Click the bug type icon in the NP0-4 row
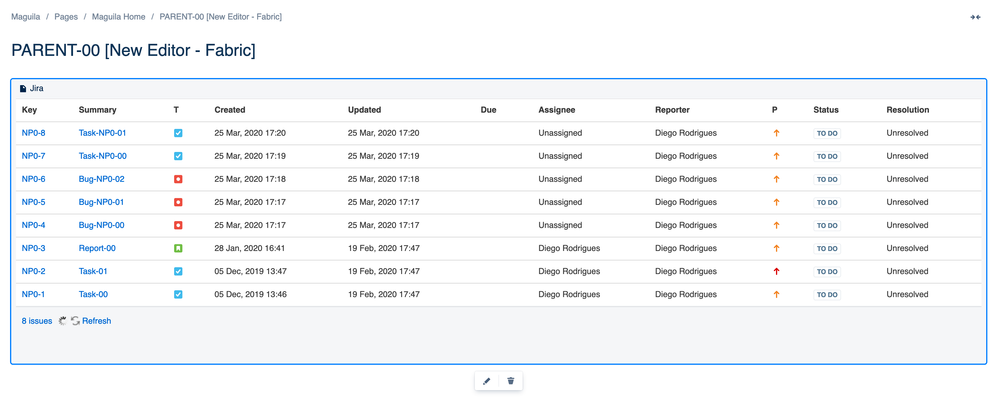The height and width of the screenshot is (418, 998). (x=178, y=225)
